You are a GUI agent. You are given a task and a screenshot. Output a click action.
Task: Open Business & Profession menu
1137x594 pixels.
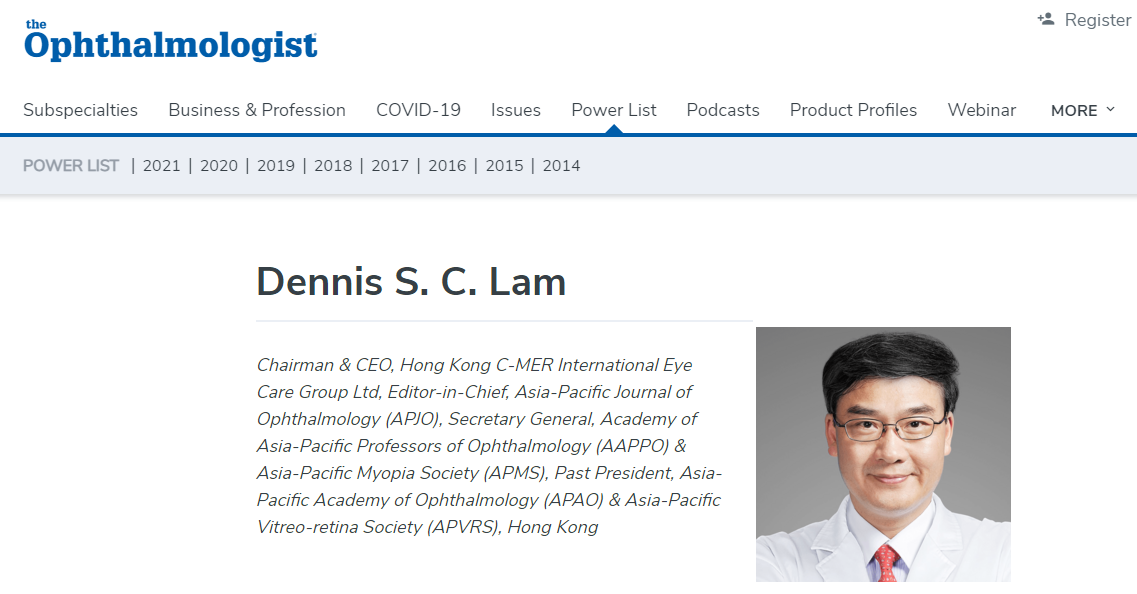click(257, 110)
